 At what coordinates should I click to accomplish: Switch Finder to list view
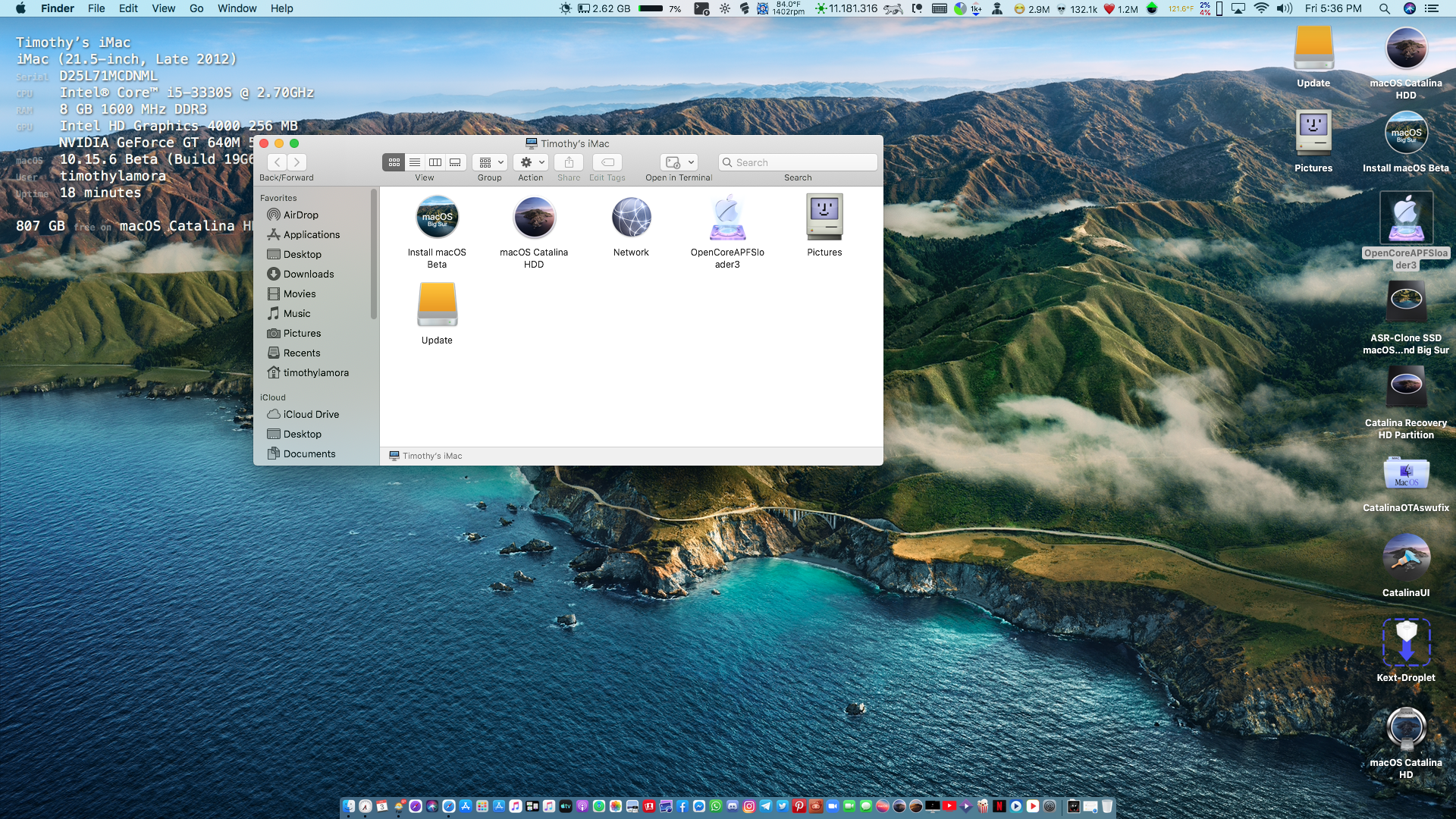click(x=414, y=162)
